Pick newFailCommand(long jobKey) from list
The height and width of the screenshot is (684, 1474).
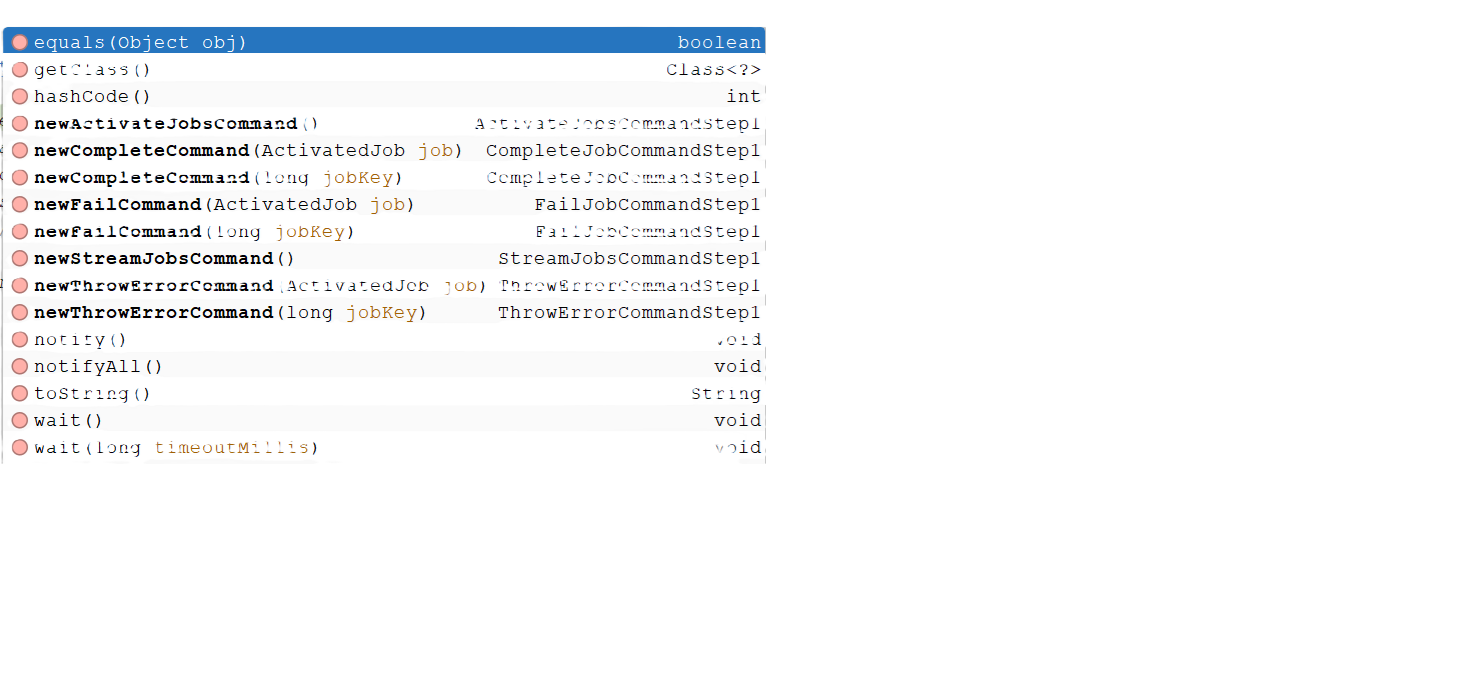coord(194,232)
